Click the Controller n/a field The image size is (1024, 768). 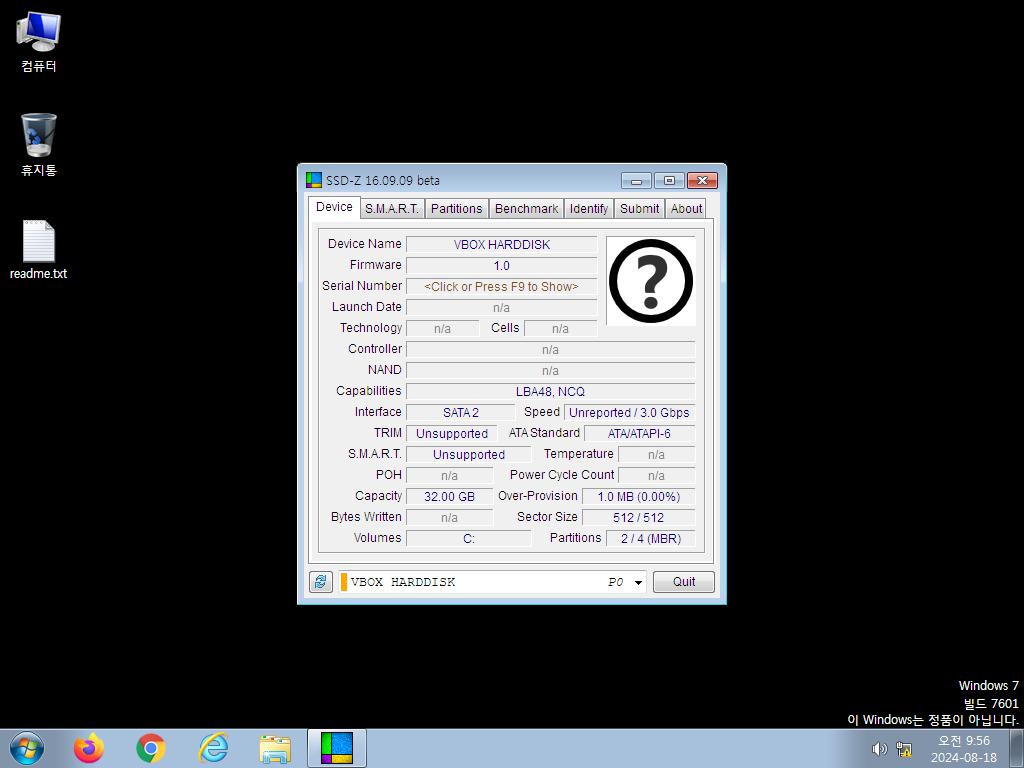pos(551,350)
